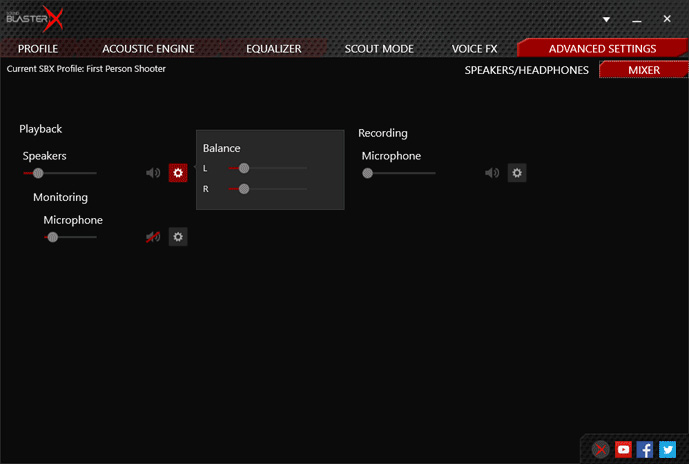
Task: Click the YouTube icon
Action: tap(623, 450)
